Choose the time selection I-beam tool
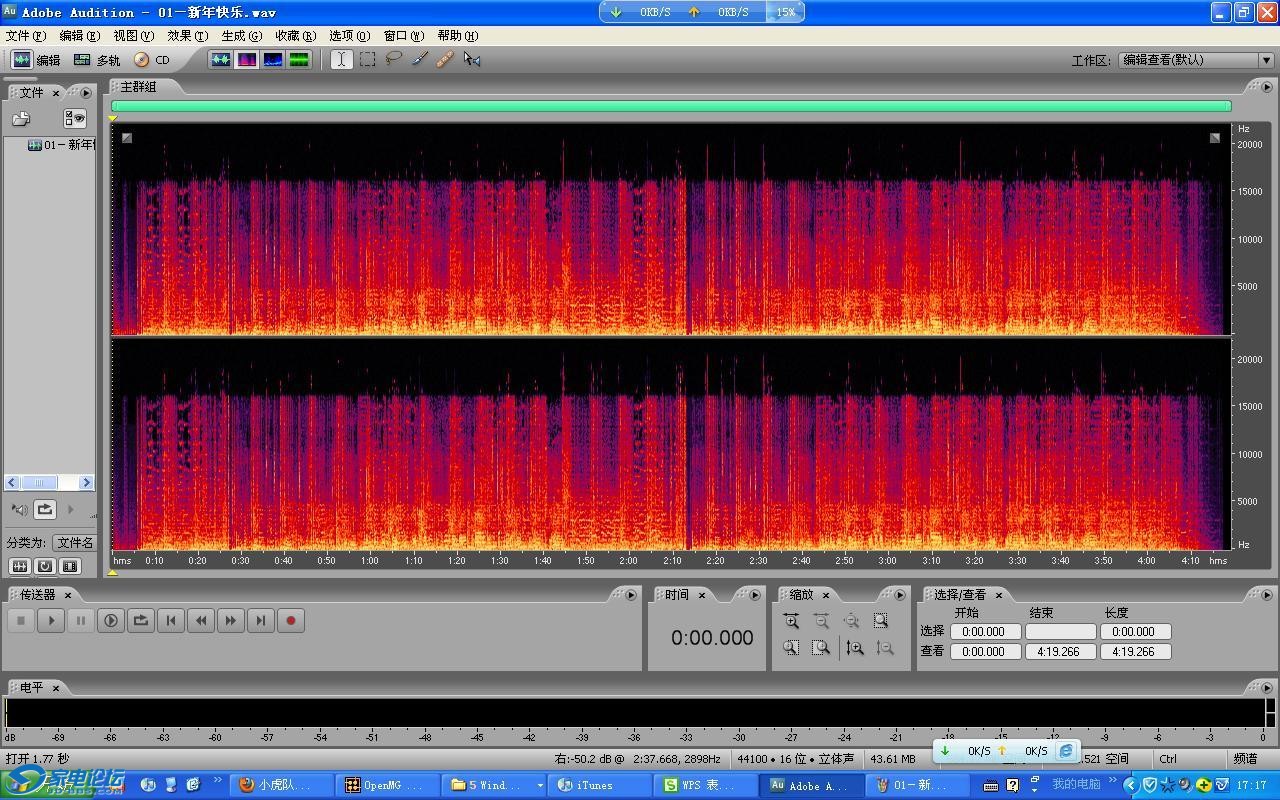1280x800 pixels. 341,60
